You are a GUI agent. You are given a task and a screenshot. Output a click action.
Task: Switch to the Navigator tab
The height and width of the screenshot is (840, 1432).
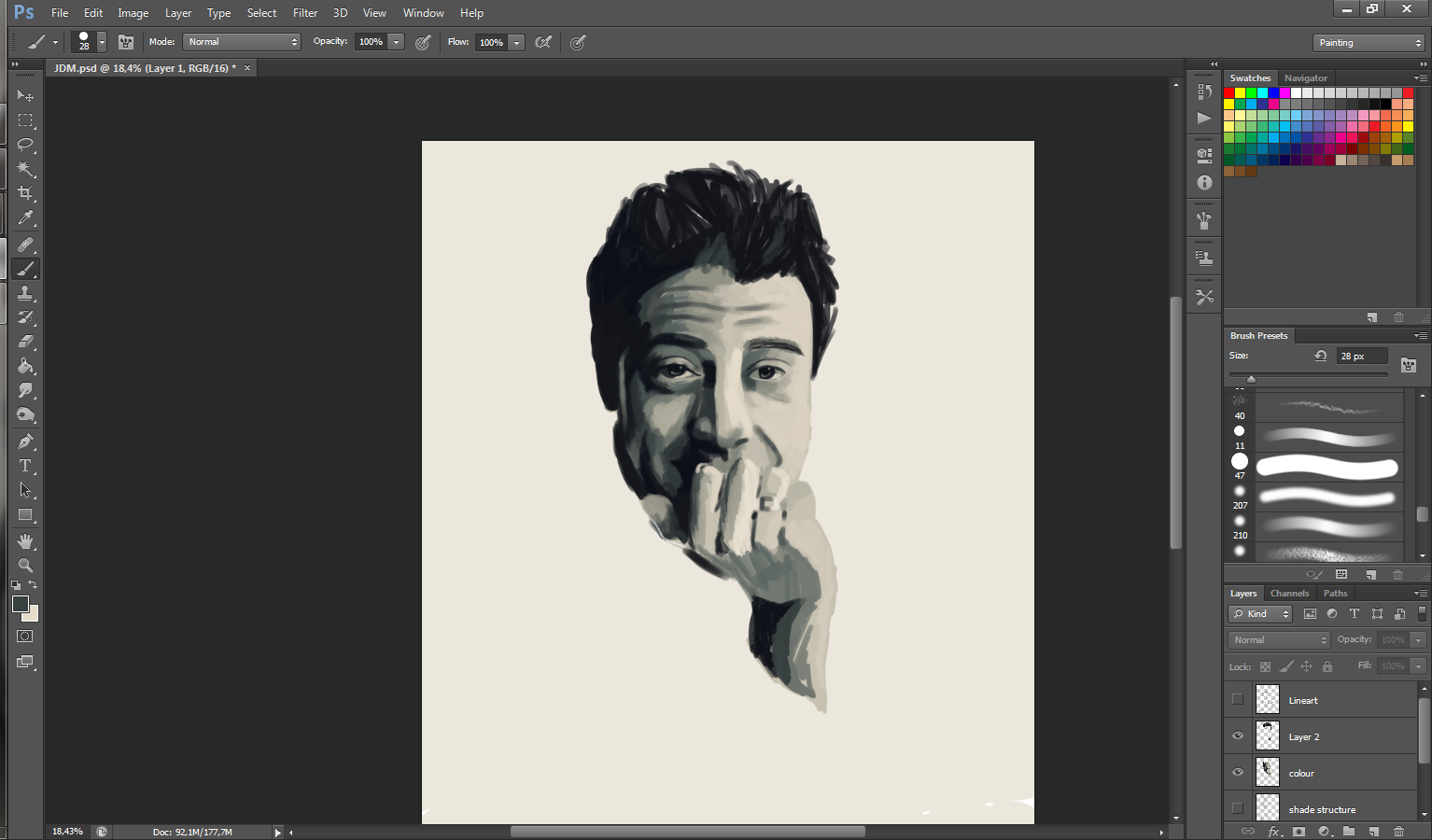(x=1305, y=78)
